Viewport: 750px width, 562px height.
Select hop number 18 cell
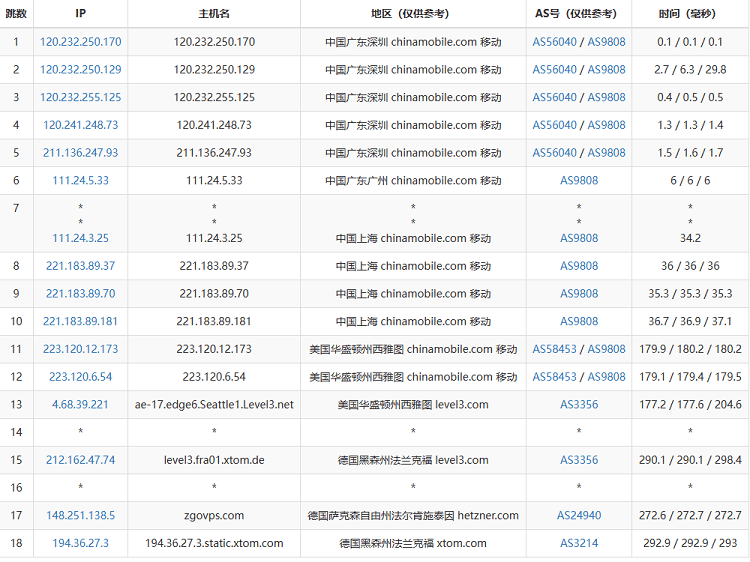pos(16,543)
